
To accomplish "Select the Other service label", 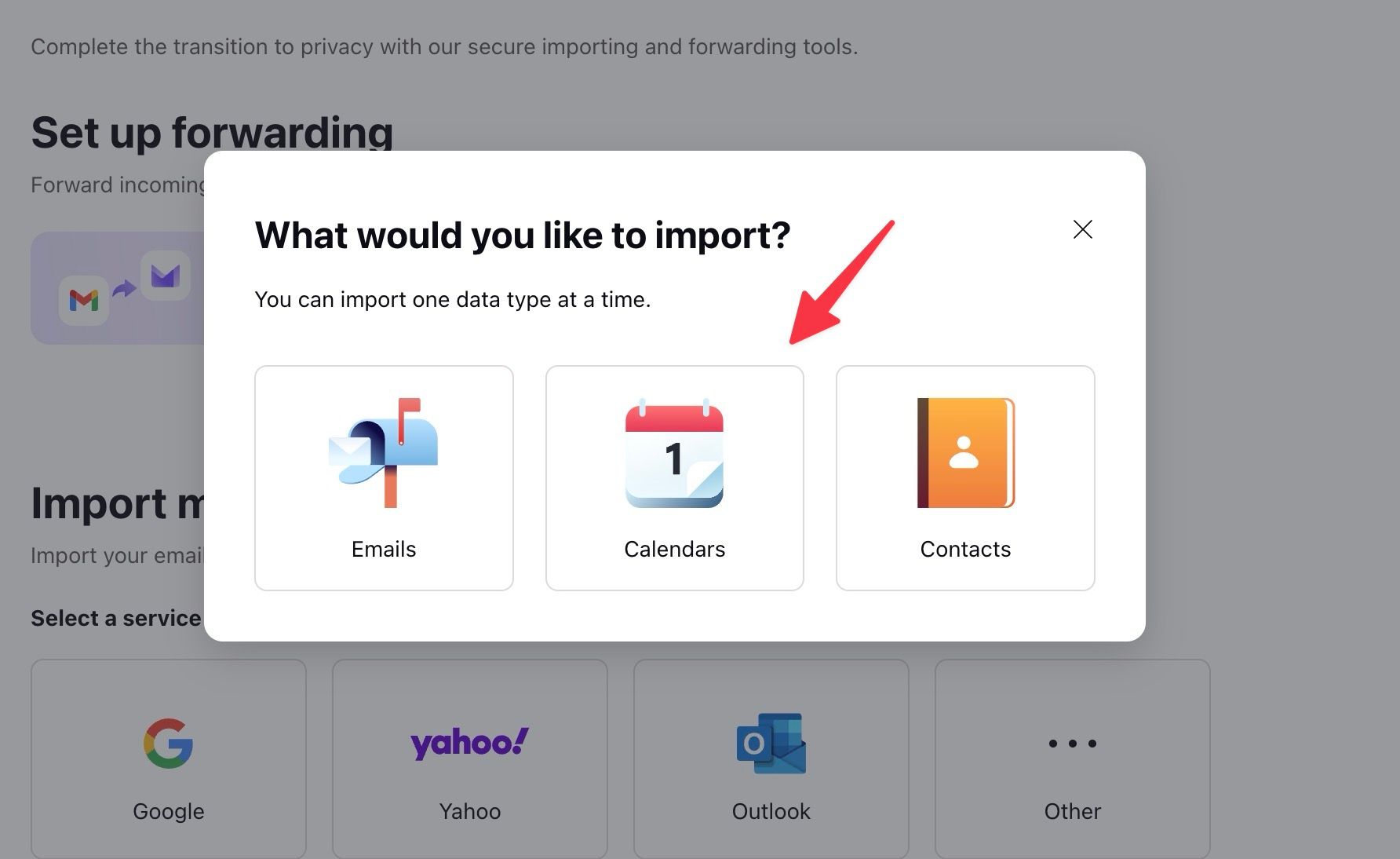I will 1073,811.
